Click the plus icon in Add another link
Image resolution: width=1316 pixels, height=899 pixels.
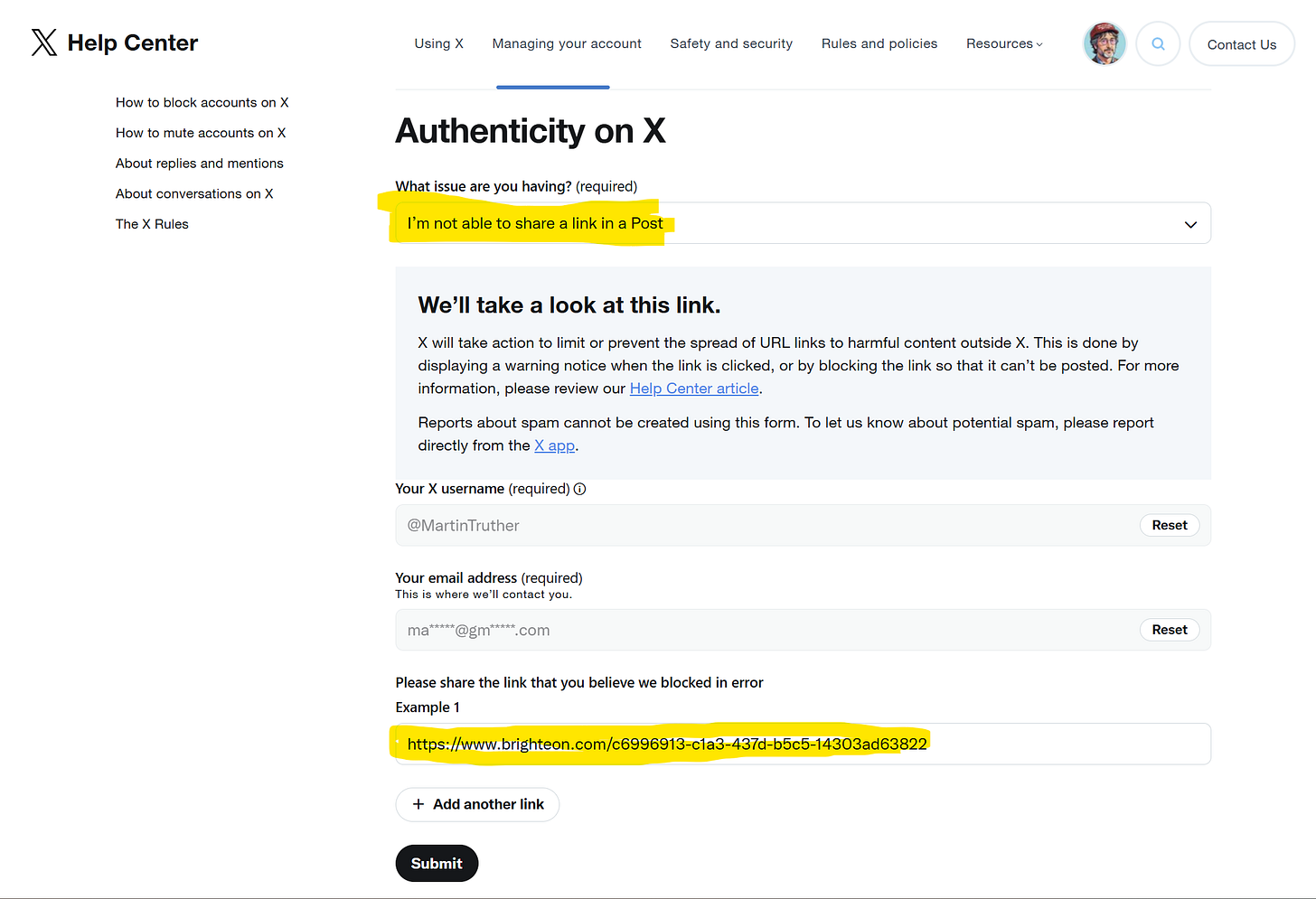coord(418,804)
